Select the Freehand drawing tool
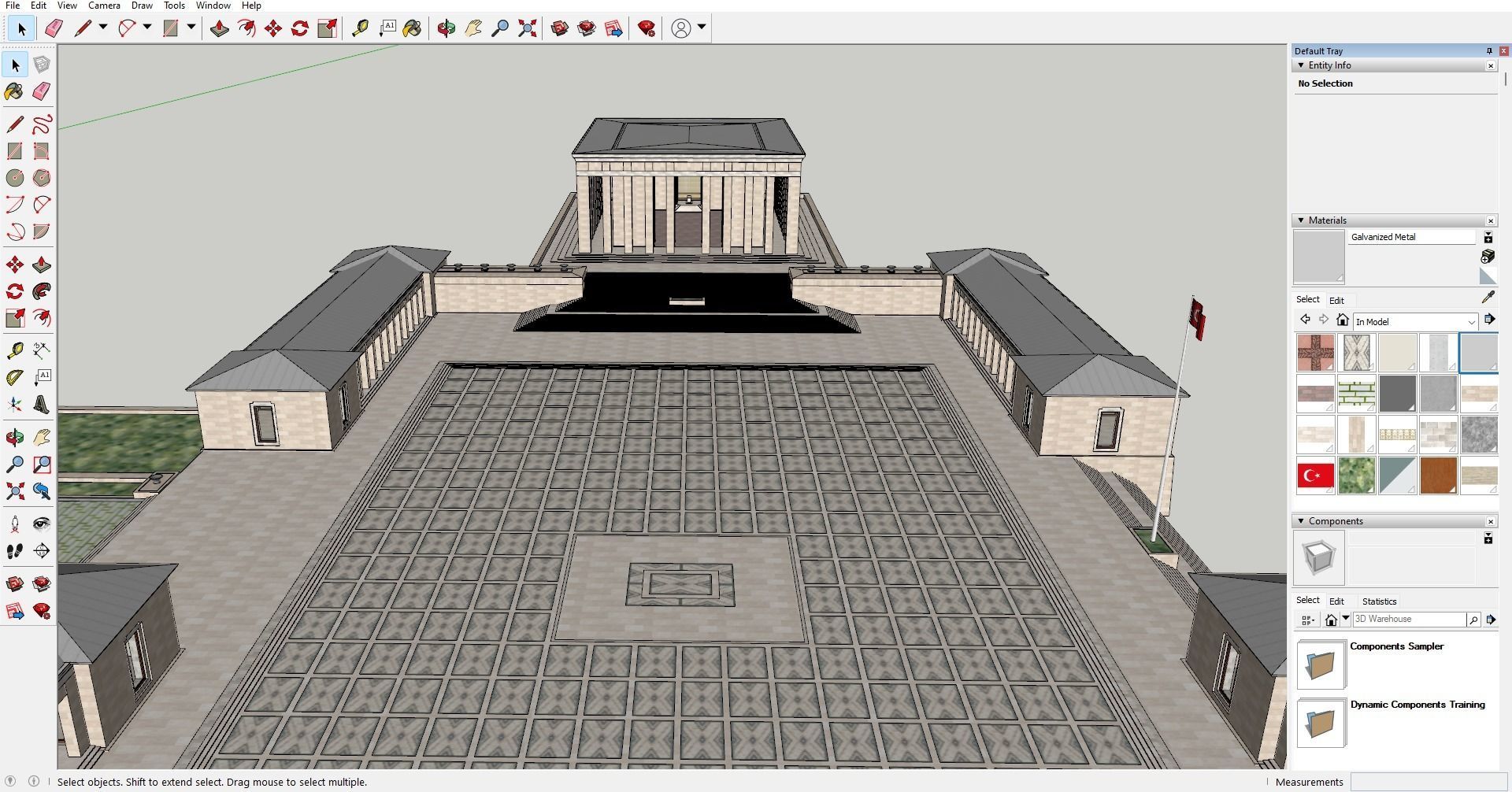The width and height of the screenshot is (1512, 792). click(x=42, y=124)
